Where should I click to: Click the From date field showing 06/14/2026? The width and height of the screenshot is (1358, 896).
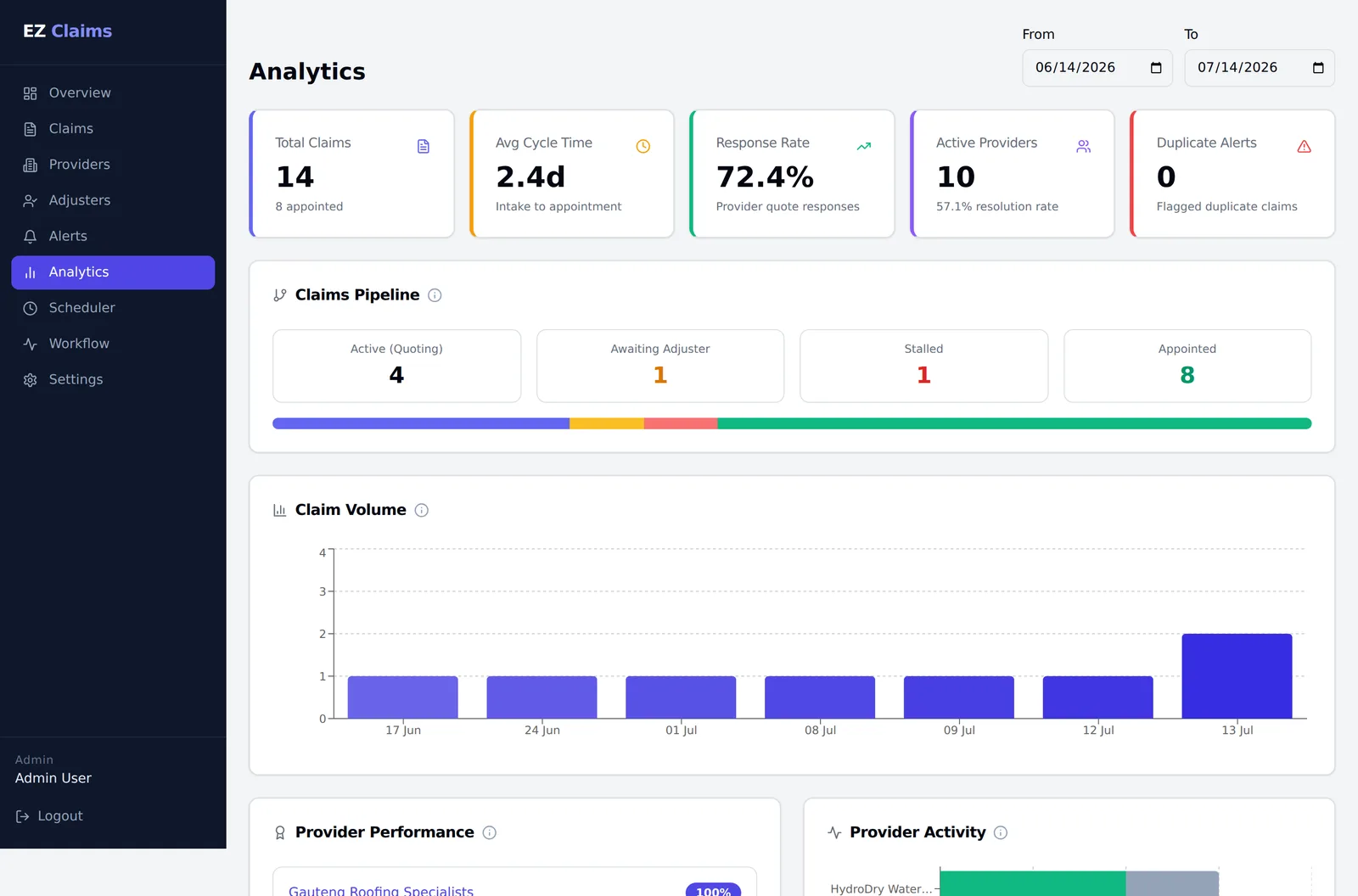coord(1097,68)
